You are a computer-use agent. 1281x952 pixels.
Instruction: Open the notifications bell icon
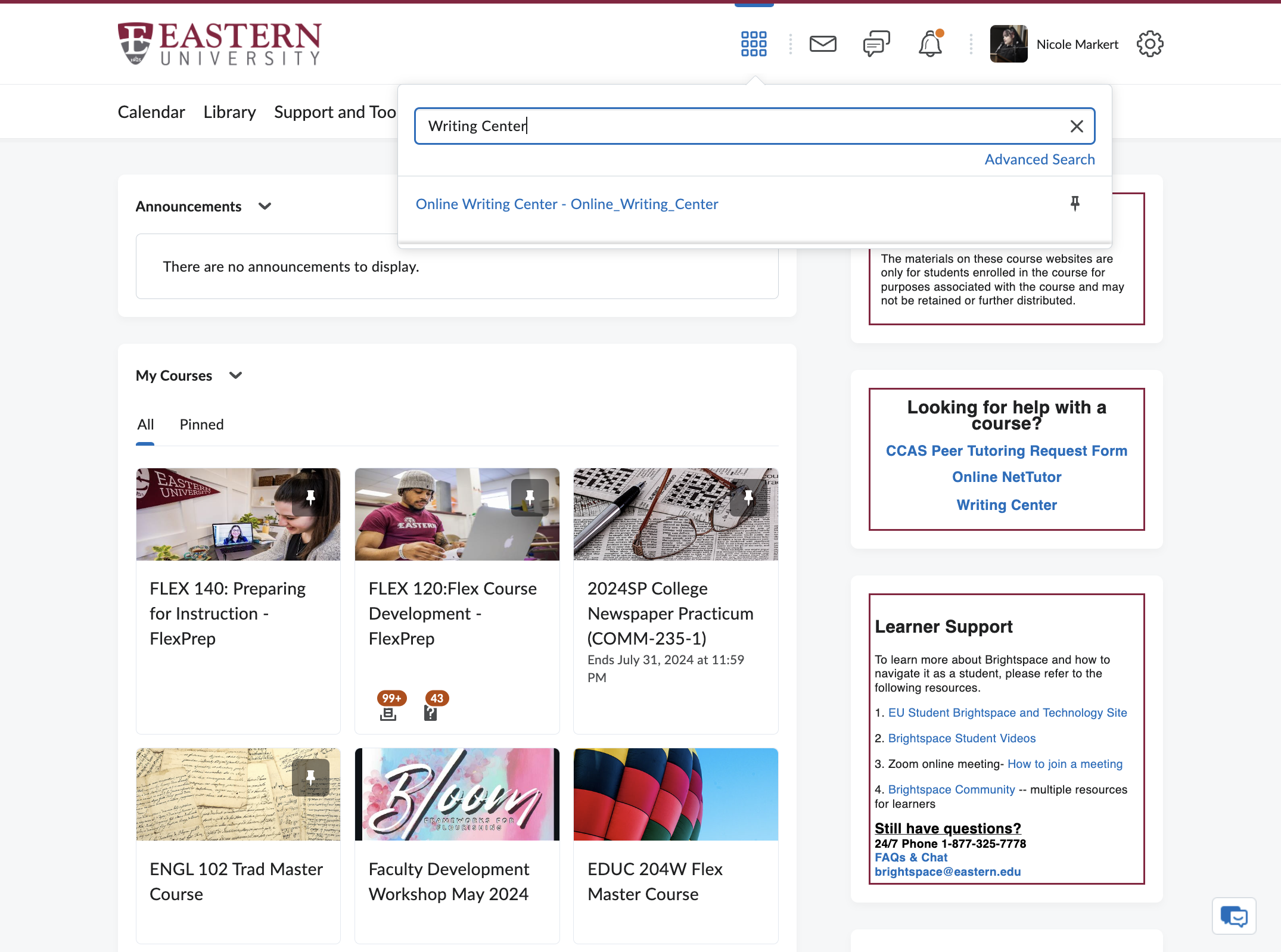point(930,44)
